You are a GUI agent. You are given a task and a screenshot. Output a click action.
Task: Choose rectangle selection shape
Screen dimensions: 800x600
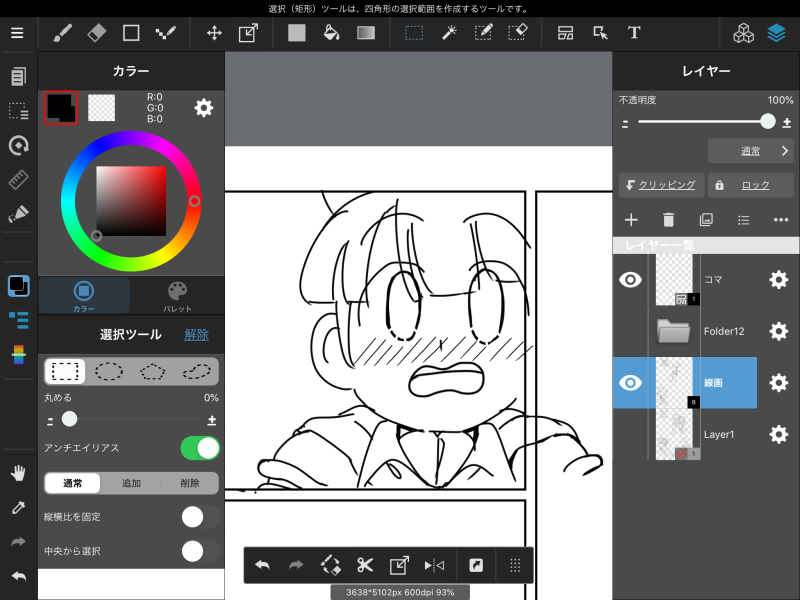[65, 371]
